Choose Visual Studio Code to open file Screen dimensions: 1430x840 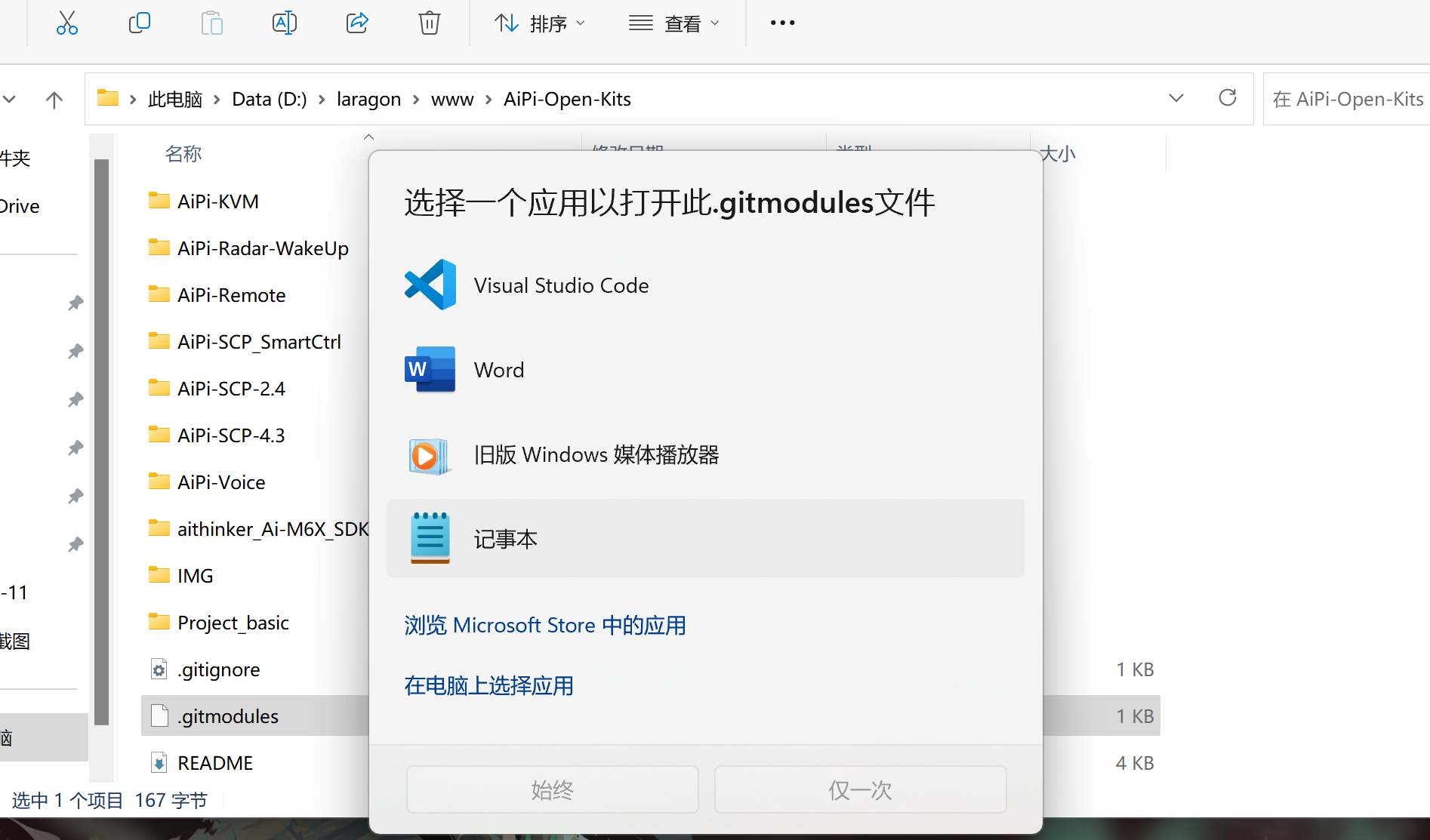tap(705, 285)
